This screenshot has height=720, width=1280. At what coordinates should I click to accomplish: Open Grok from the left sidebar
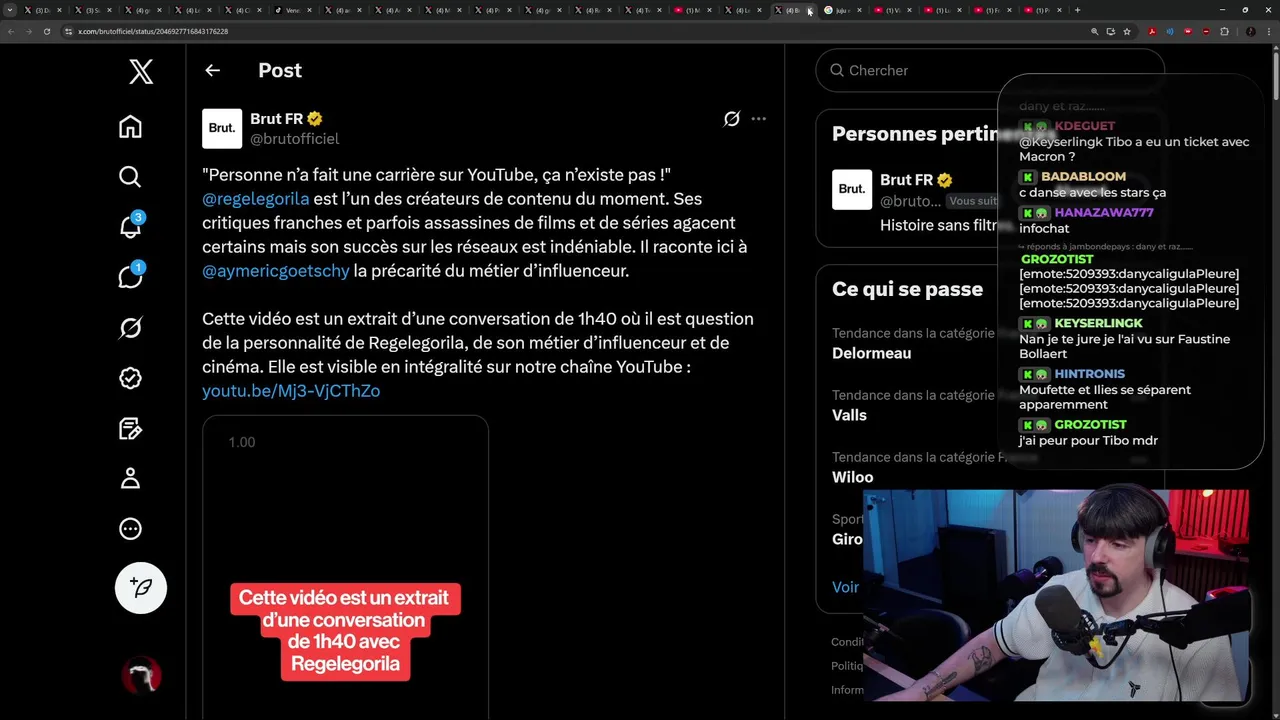pos(130,328)
